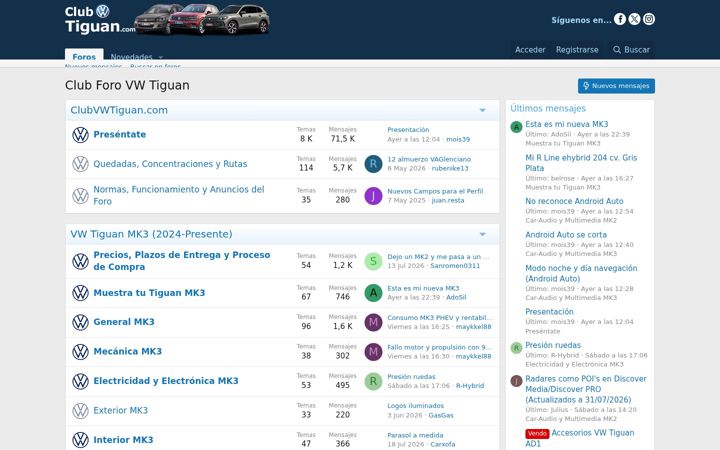The width and height of the screenshot is (720, 450).
Task: Open Normas, Funcionamiento y Anuncios del Foro
Action: tap(179, 195)
